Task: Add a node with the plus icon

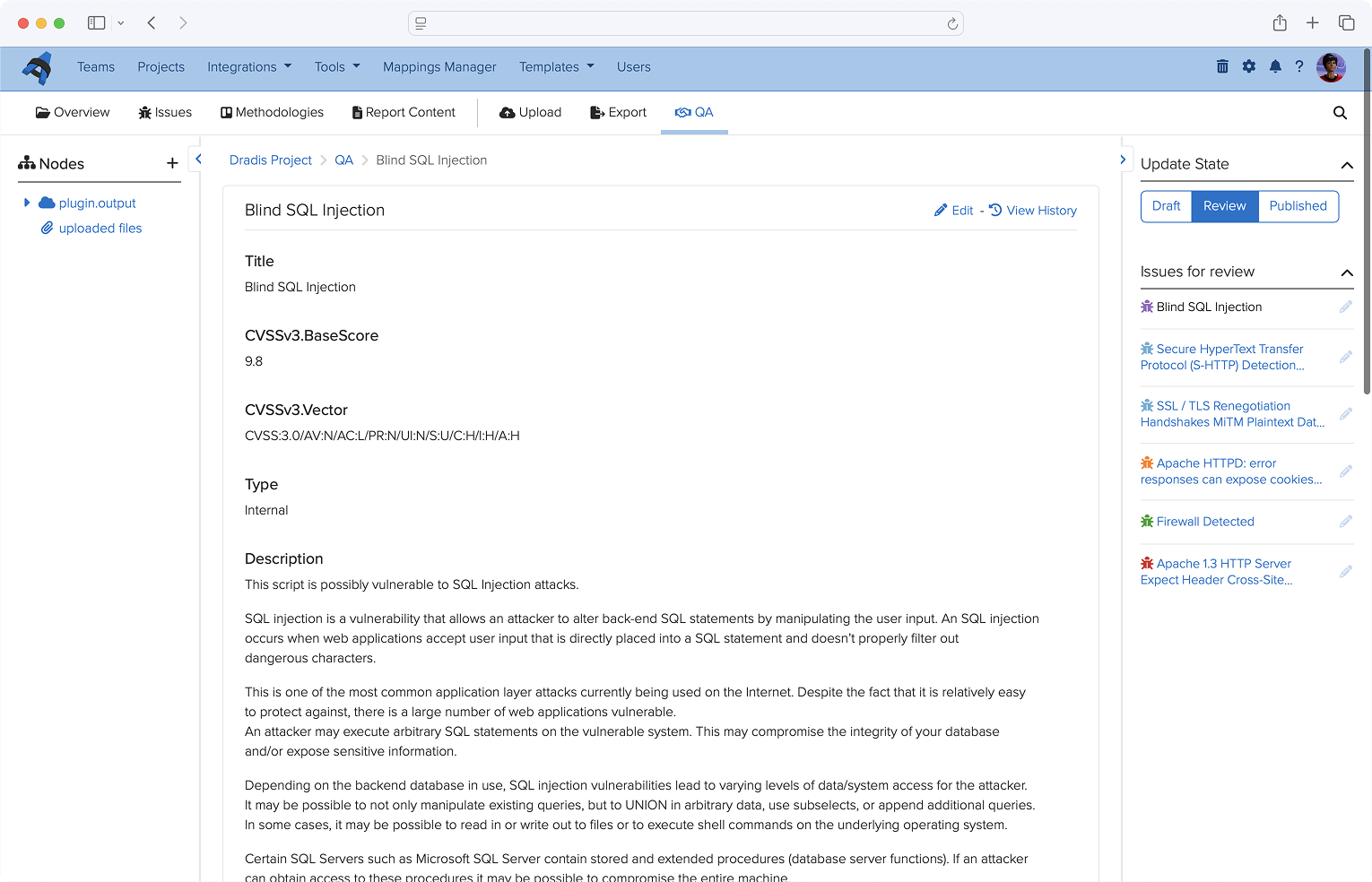Action: coord(171,163)
